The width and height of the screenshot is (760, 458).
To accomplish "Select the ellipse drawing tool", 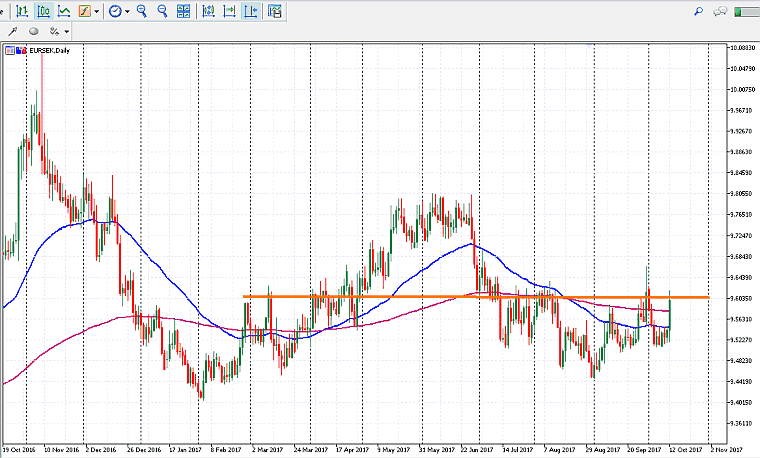I will point(36,32).
